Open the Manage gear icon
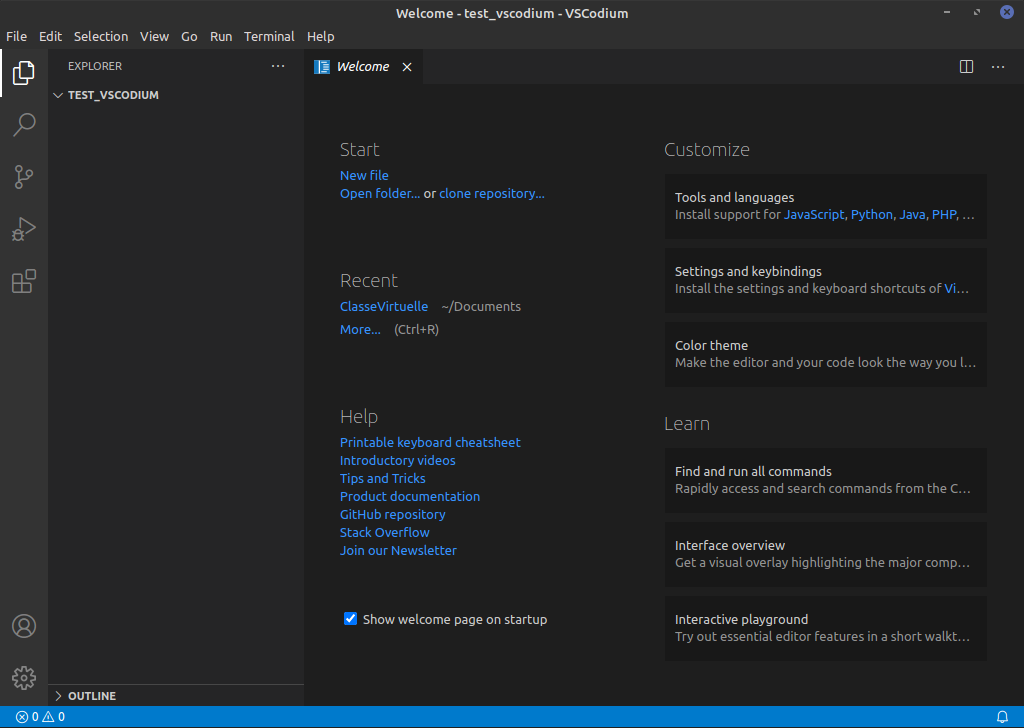This screenshot has height=728, width=1024. coord(24,678)
